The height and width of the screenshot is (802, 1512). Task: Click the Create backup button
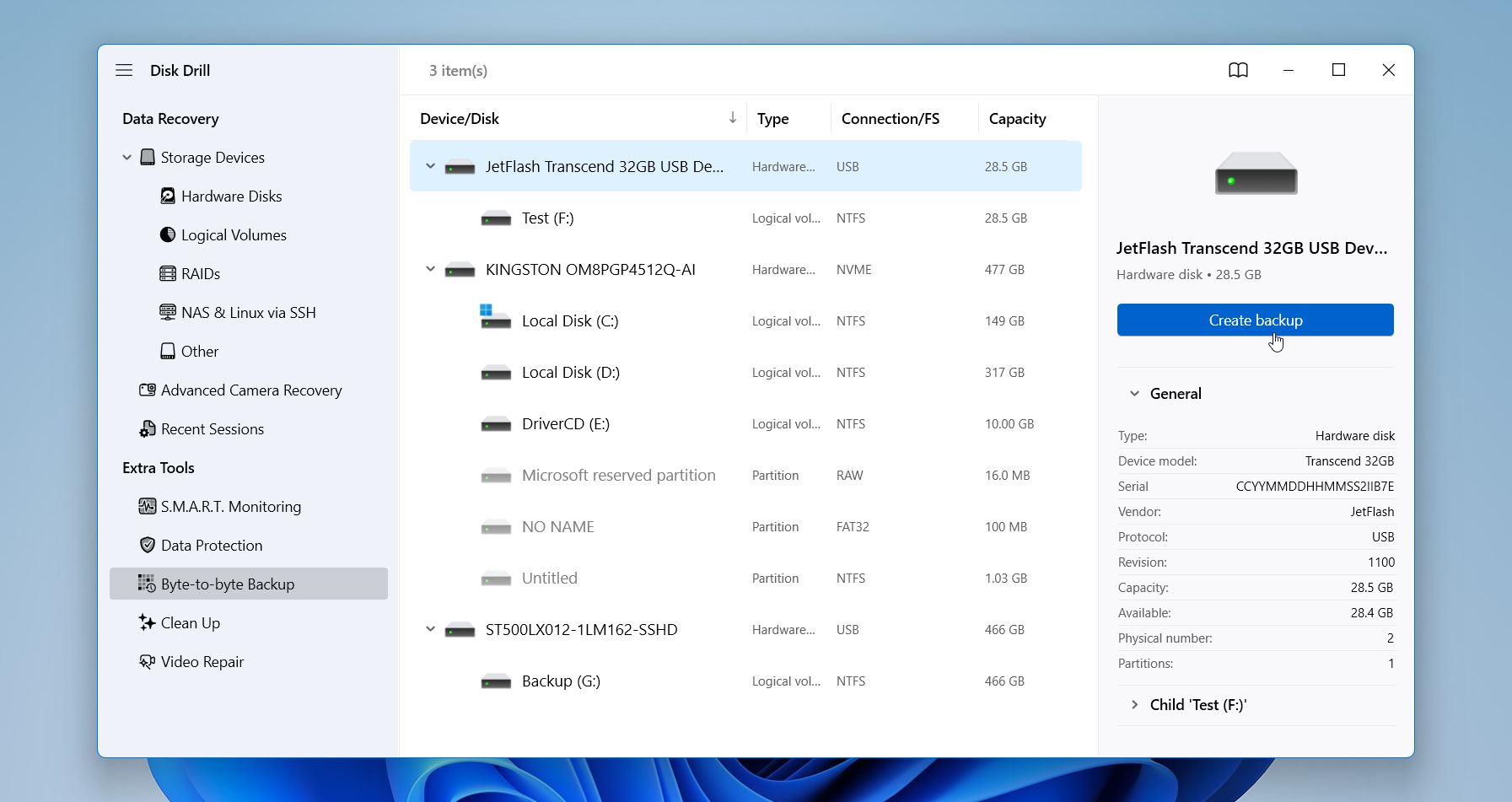[1255, 320]
